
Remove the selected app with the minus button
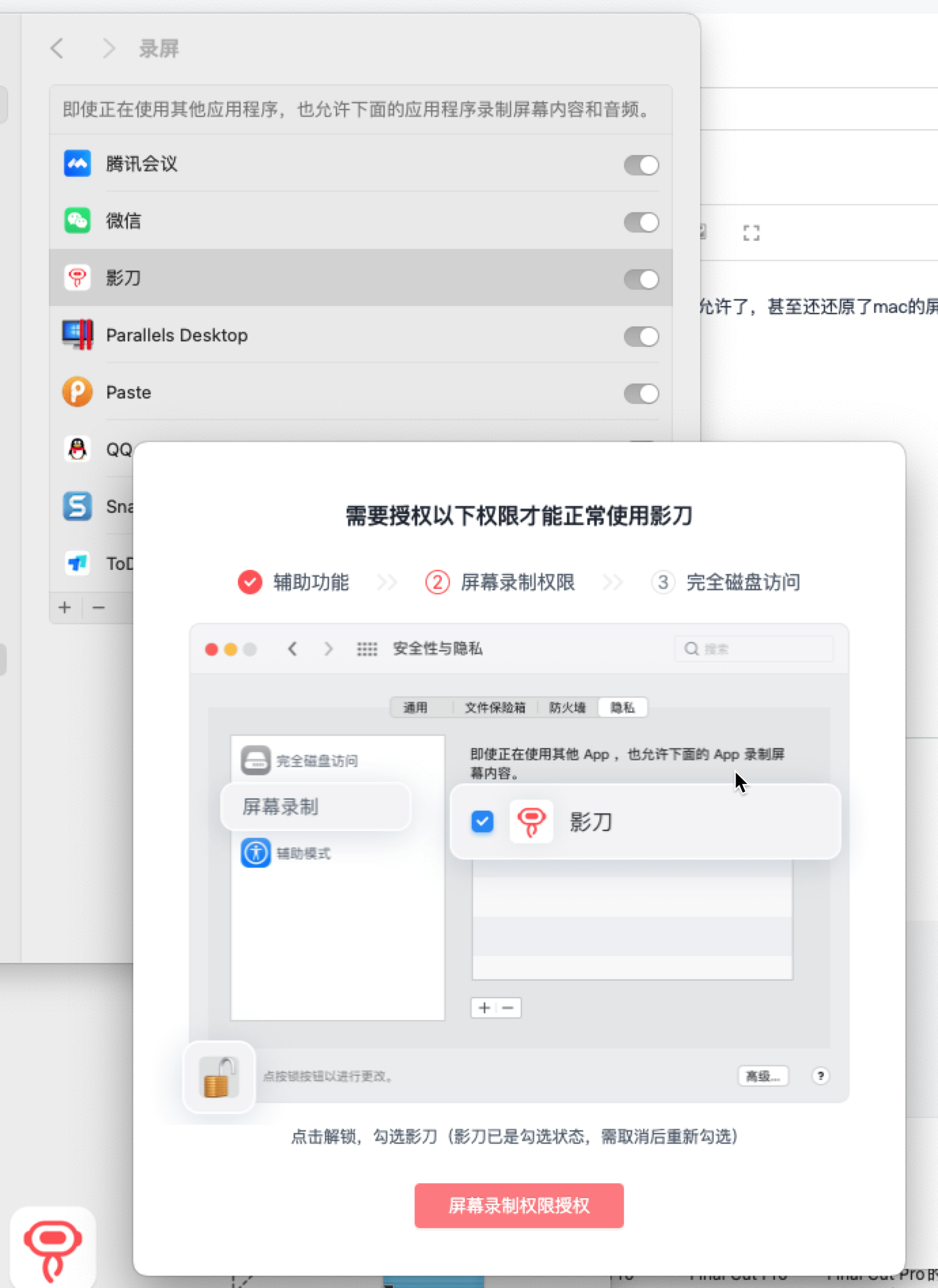click(x=99, y=607)
